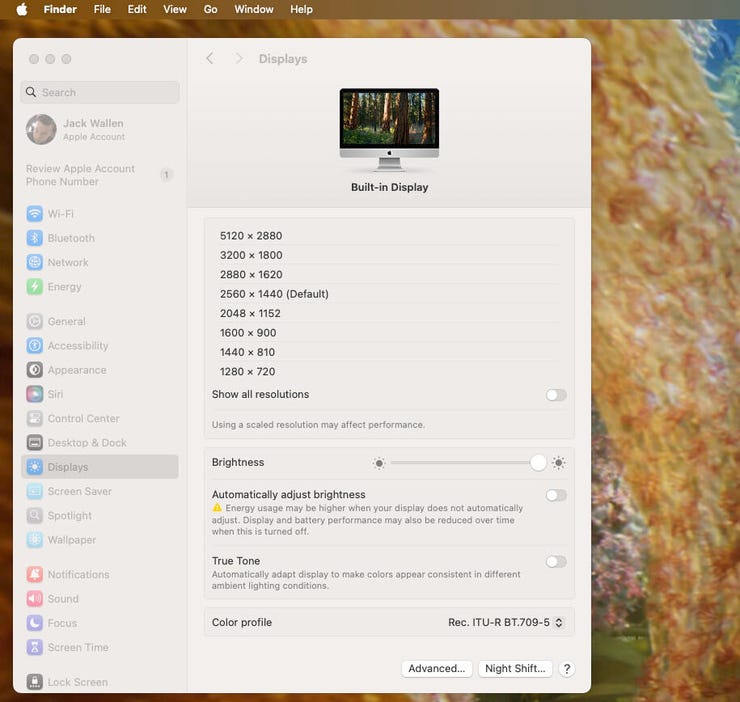
Task: Open Night Shift... settings
Action: 515,668
